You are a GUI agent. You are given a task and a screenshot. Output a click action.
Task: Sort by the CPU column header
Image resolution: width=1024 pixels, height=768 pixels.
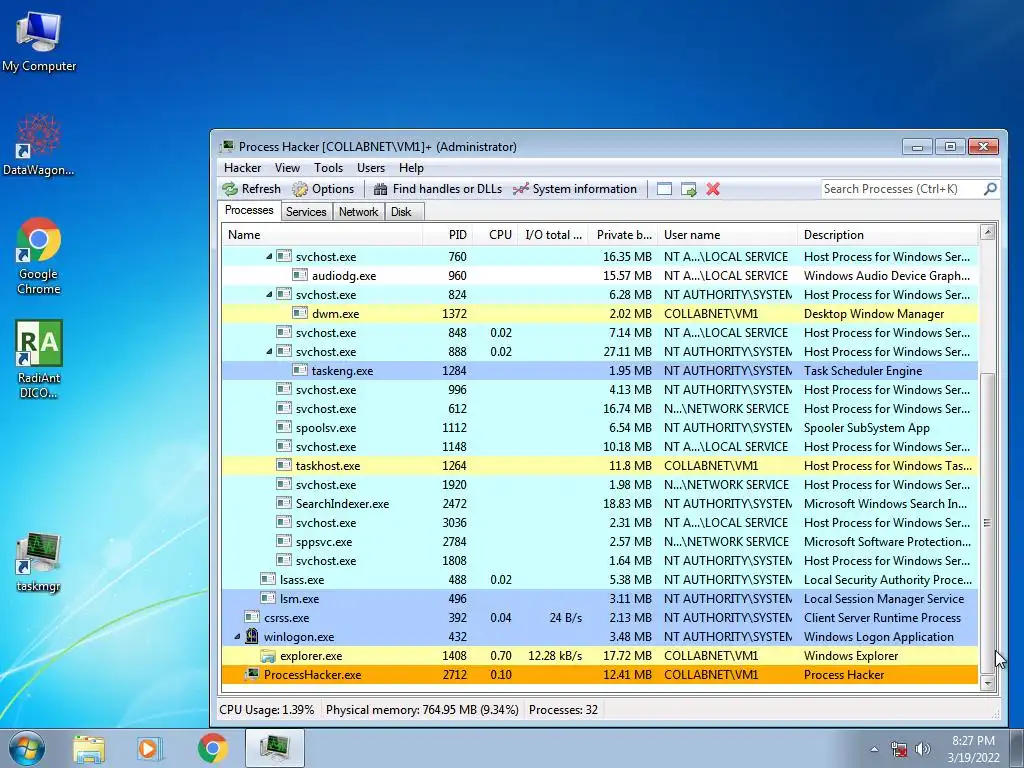click(x=494, y=235)
